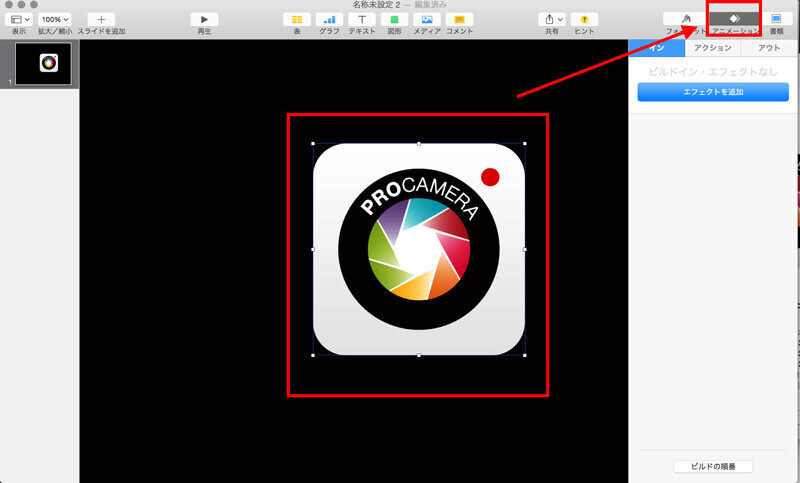Click the bottom-left handle of the image
This screenshot has width=800, height=483.
[313, 355]
